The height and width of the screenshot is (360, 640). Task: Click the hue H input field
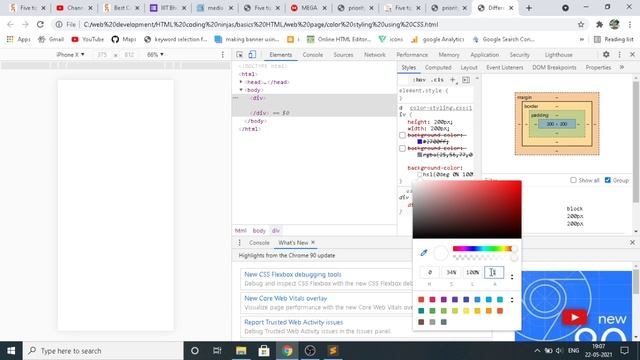click(x=429, y=272)
